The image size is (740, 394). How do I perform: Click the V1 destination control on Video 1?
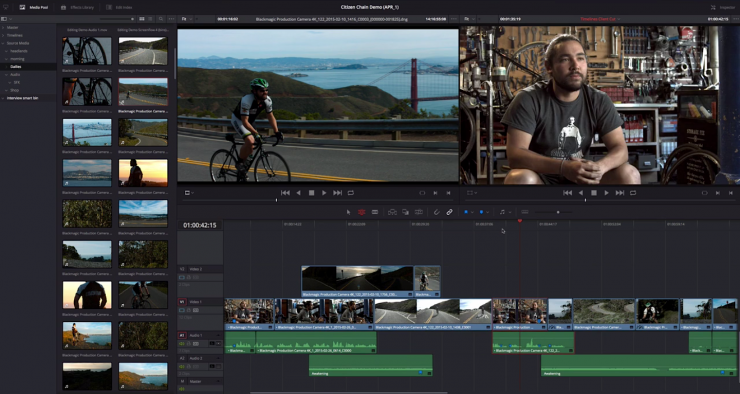pos(182,302)
